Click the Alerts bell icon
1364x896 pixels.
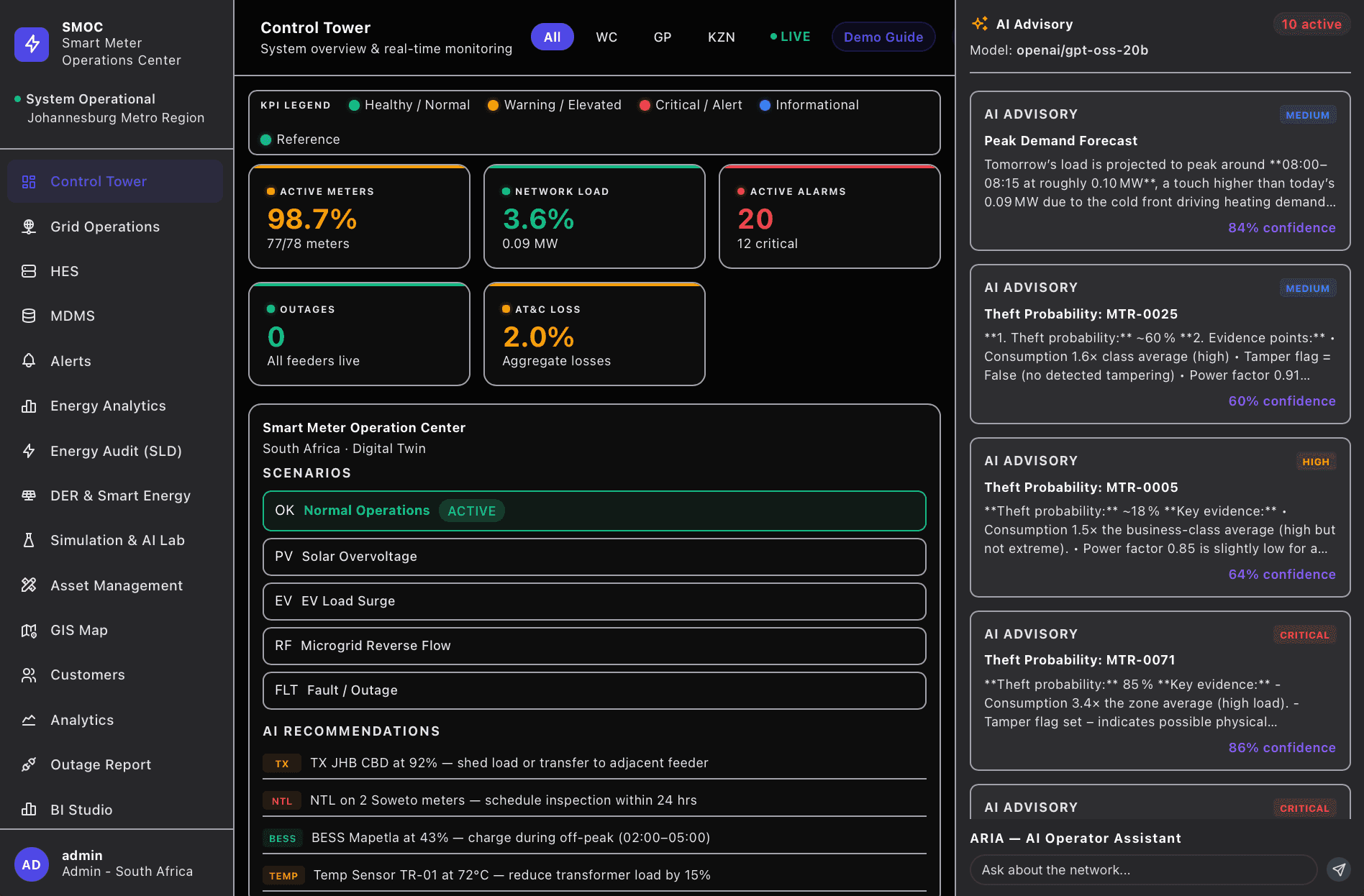point(29,361)
